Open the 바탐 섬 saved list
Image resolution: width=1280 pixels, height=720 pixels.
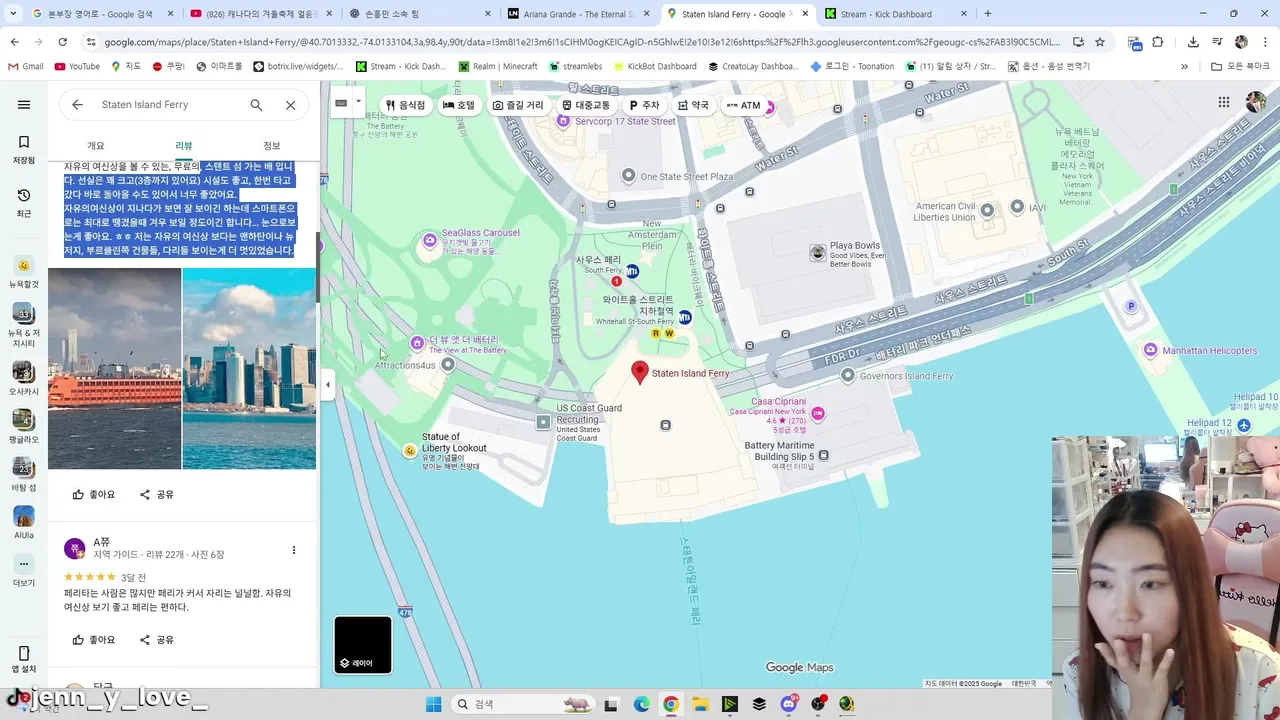tap(24, 475)
